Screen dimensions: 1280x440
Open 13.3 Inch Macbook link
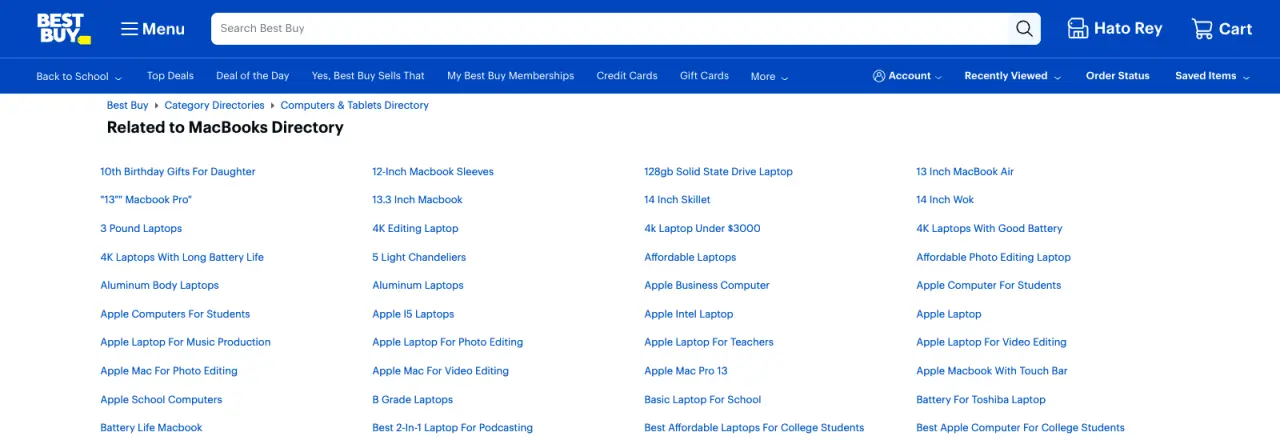coord(417,200)
